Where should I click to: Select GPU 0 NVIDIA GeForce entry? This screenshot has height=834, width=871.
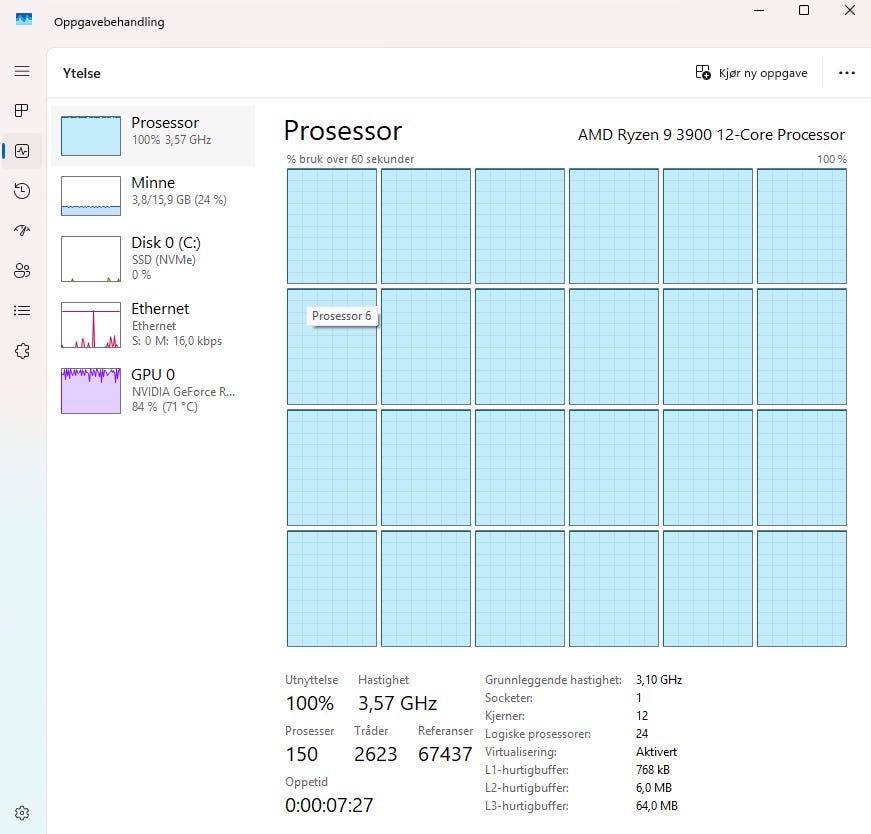coord(153,391)
